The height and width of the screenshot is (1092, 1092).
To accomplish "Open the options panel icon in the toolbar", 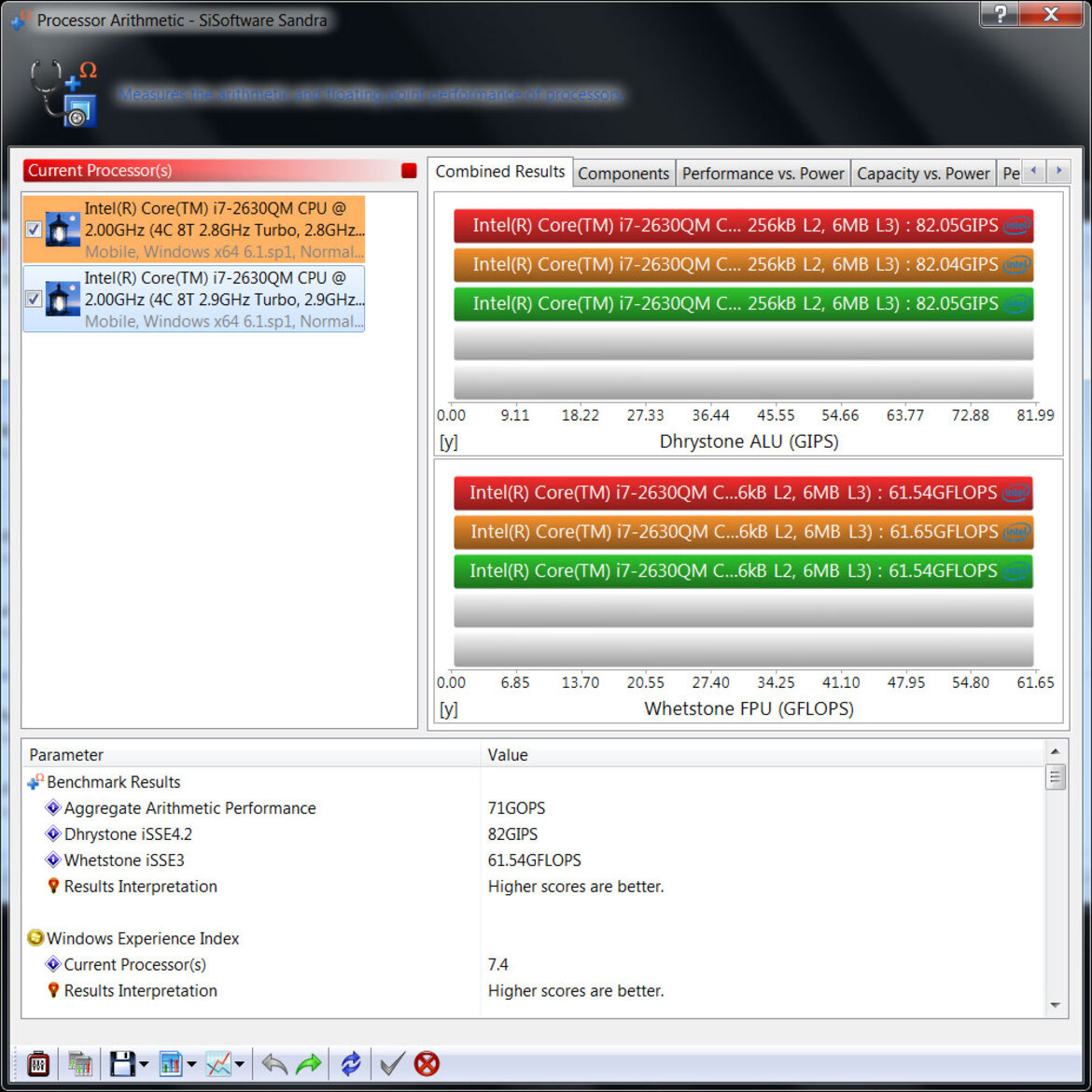I will pyautogui.click(x=37, y=1063).
